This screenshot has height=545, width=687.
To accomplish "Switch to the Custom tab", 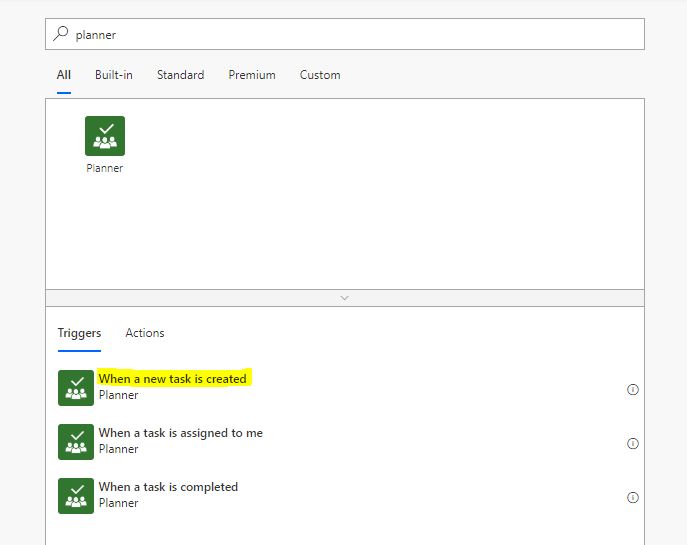I will [320, 75].
